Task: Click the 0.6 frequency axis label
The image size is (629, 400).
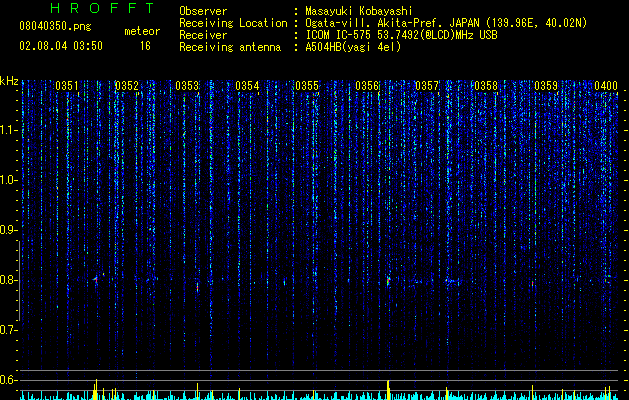Action: (8, 380)
